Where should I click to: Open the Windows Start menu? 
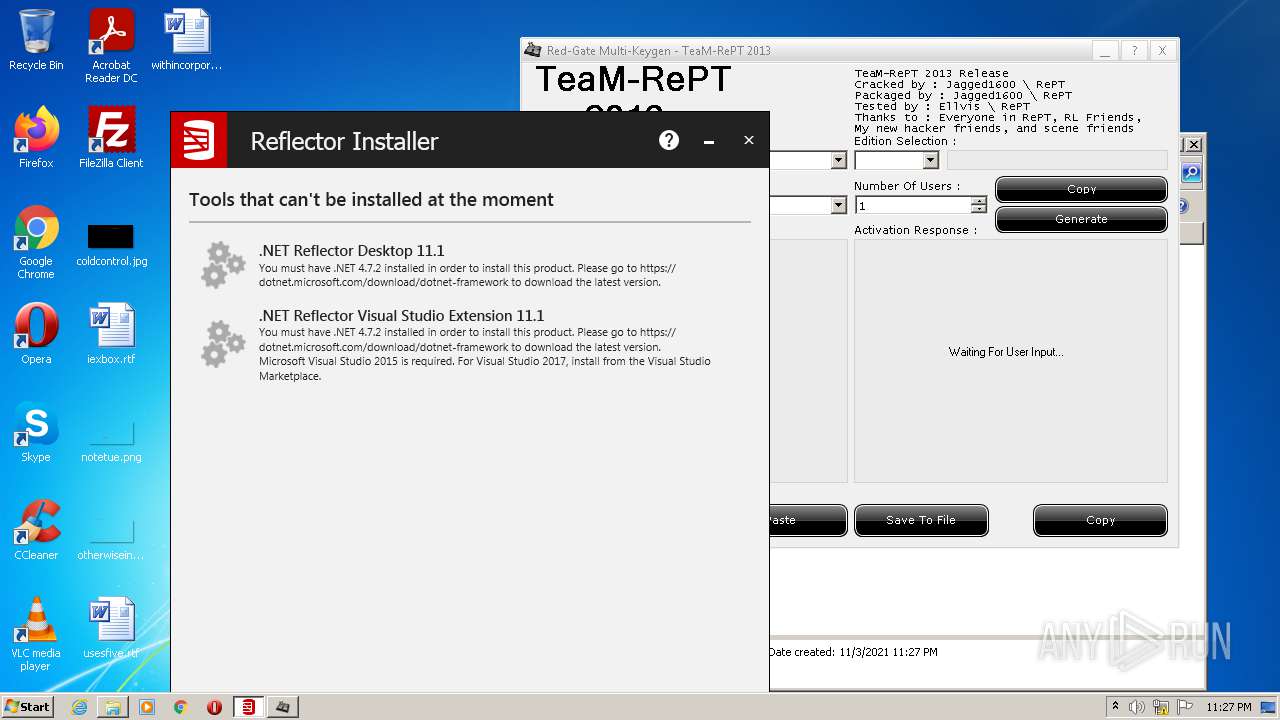[x=27, y=706]
